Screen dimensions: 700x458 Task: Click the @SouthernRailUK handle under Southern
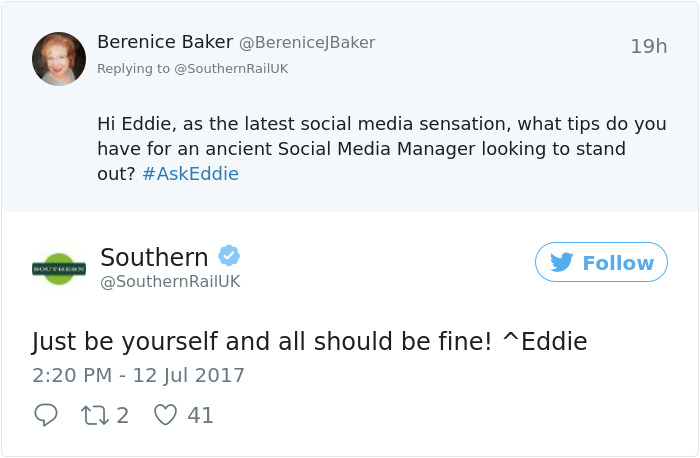[x=170, y=282]
